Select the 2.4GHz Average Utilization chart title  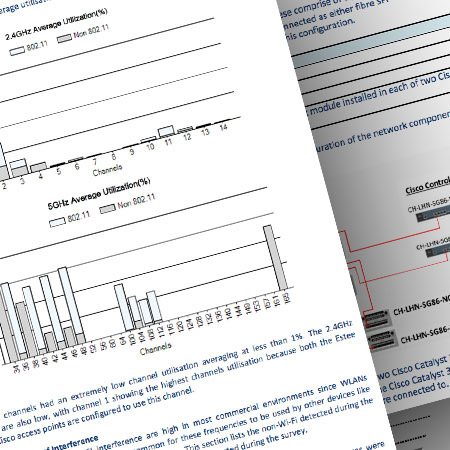(56, 23)
